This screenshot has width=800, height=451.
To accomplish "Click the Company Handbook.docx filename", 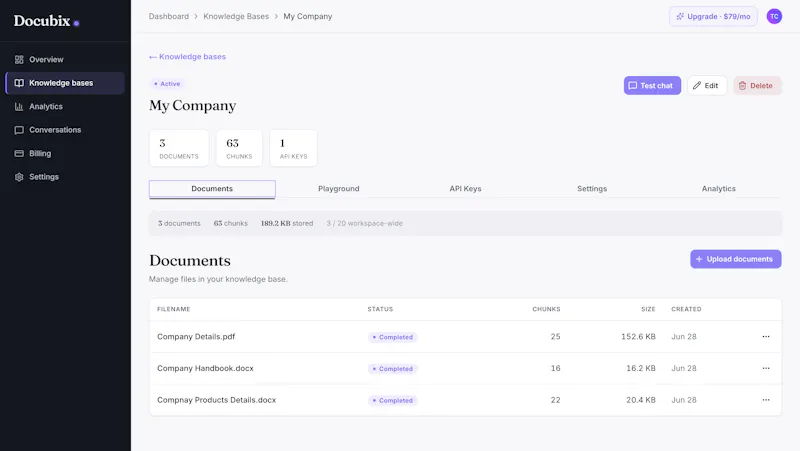I will (x=205, y=368).
